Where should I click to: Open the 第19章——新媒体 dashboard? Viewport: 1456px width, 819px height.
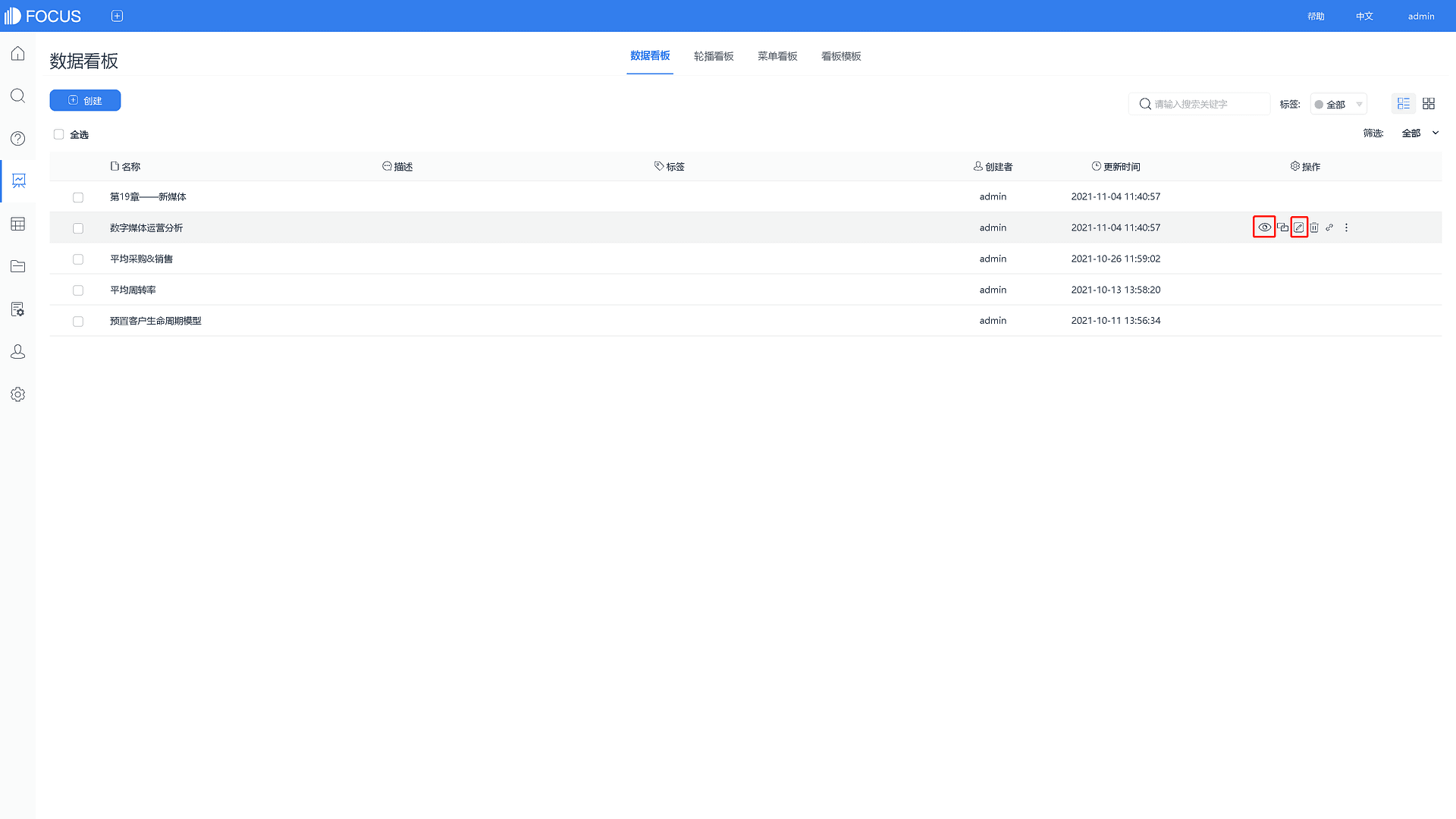(148, 196)
